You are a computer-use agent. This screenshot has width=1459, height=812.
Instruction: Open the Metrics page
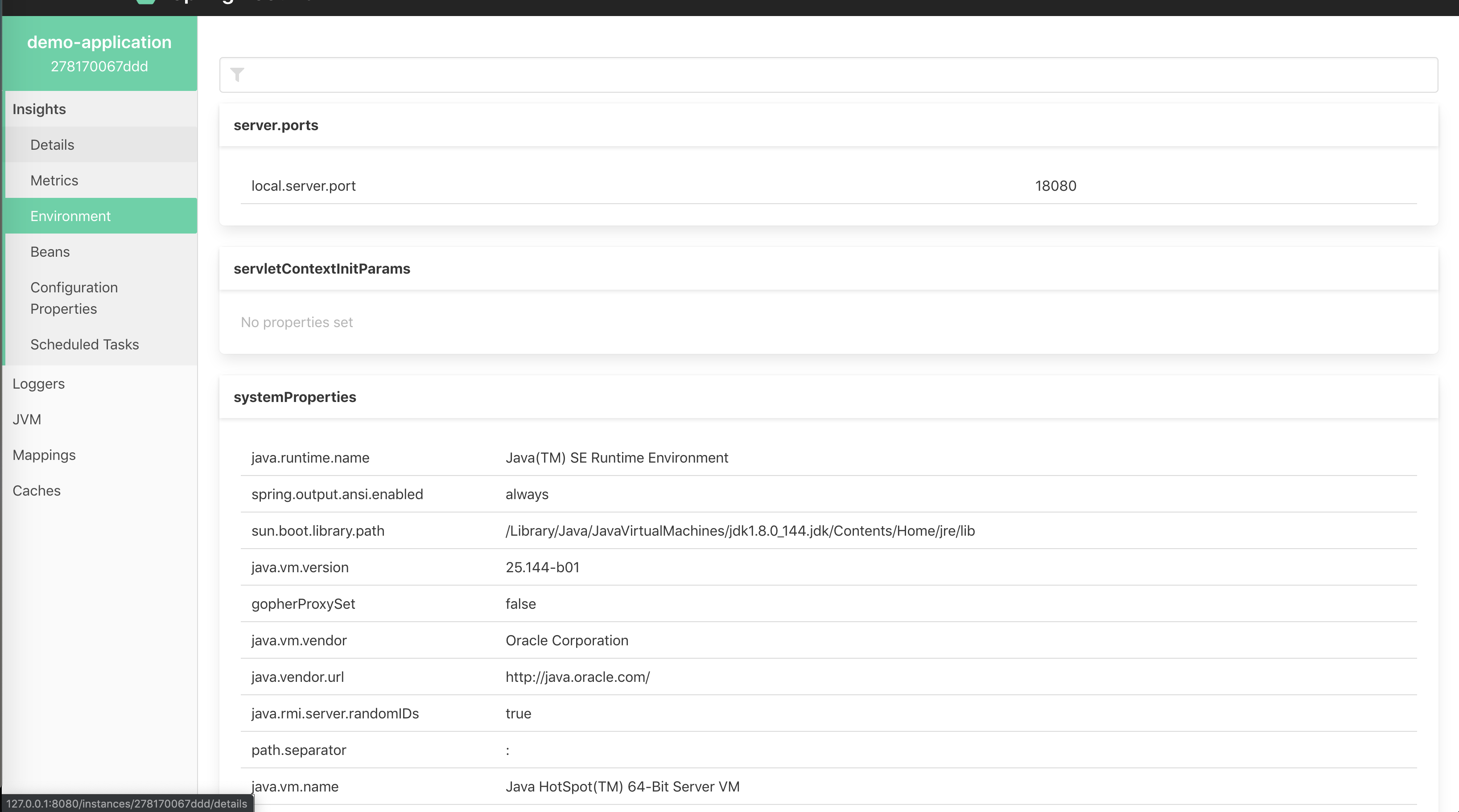[x=54, y=180]
